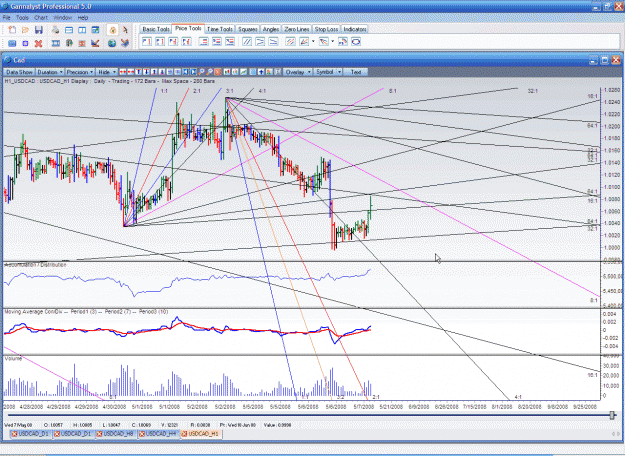Switch to the Angles tab

pyautogui.click(x=271, y=29)
